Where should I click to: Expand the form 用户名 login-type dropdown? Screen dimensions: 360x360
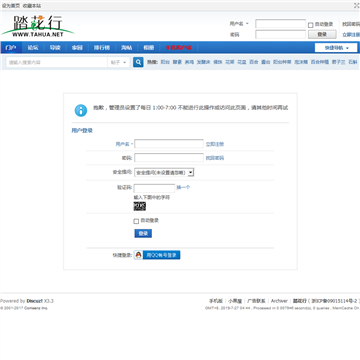point(124,144)
